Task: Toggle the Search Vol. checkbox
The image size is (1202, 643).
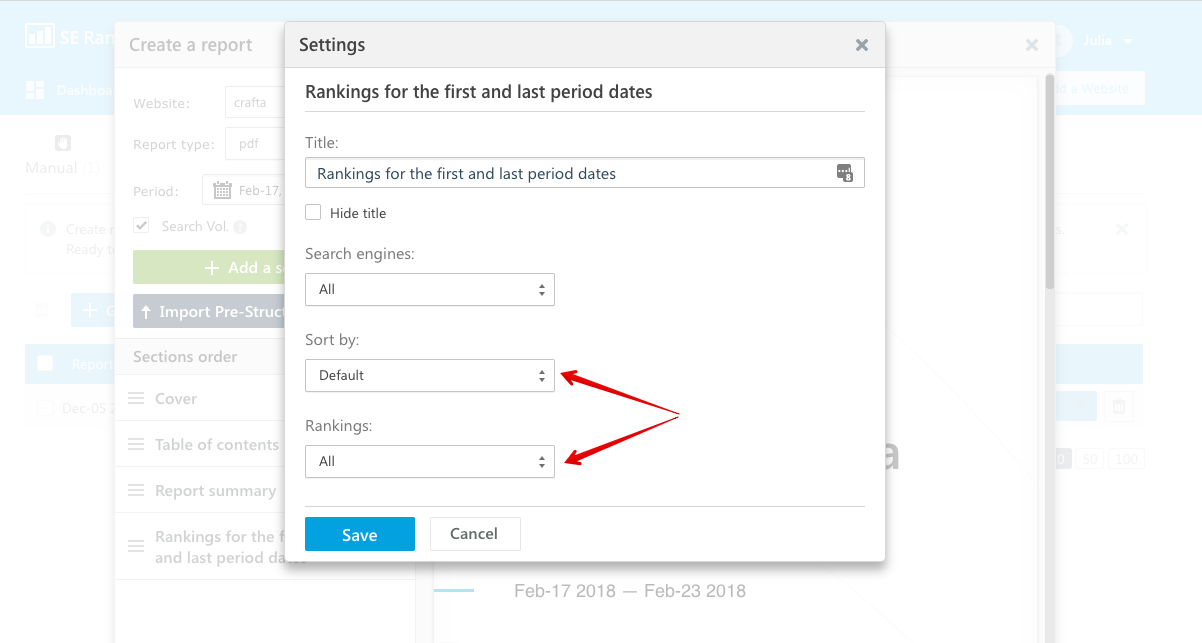Action: [x=141, y=226]
